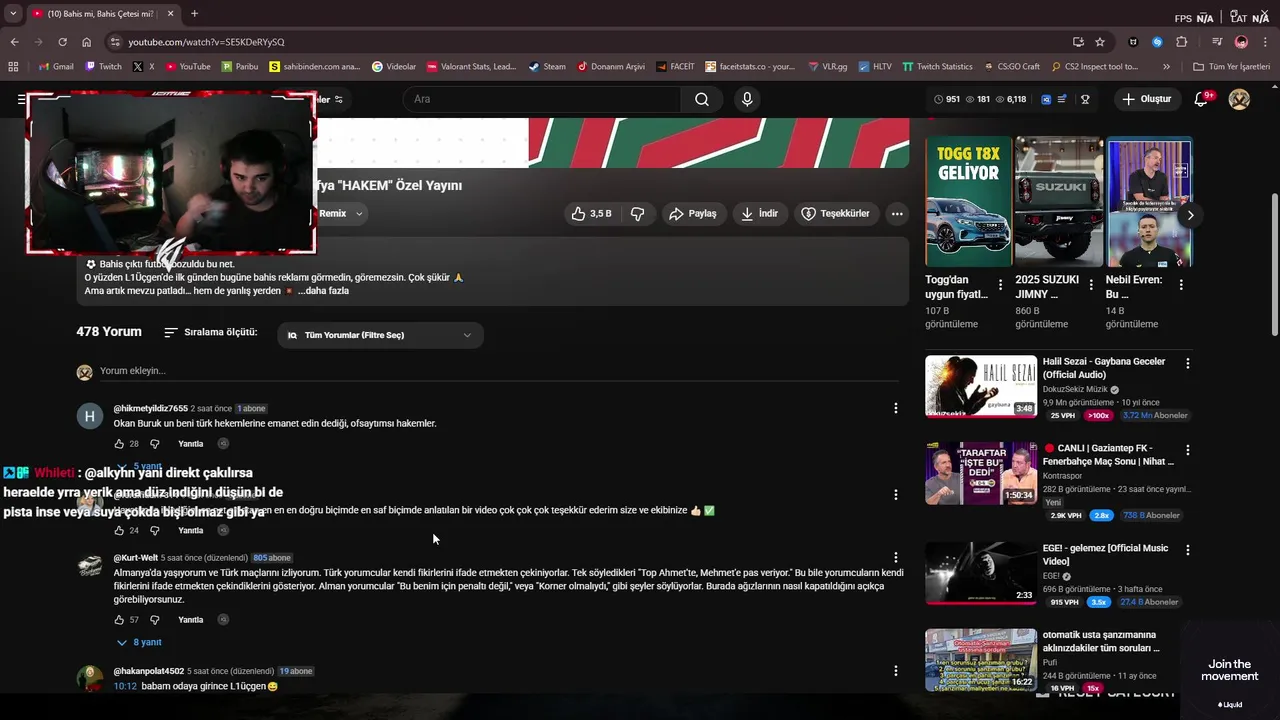
Task: Share video via Paylaş button
Action: click(692, 213)
